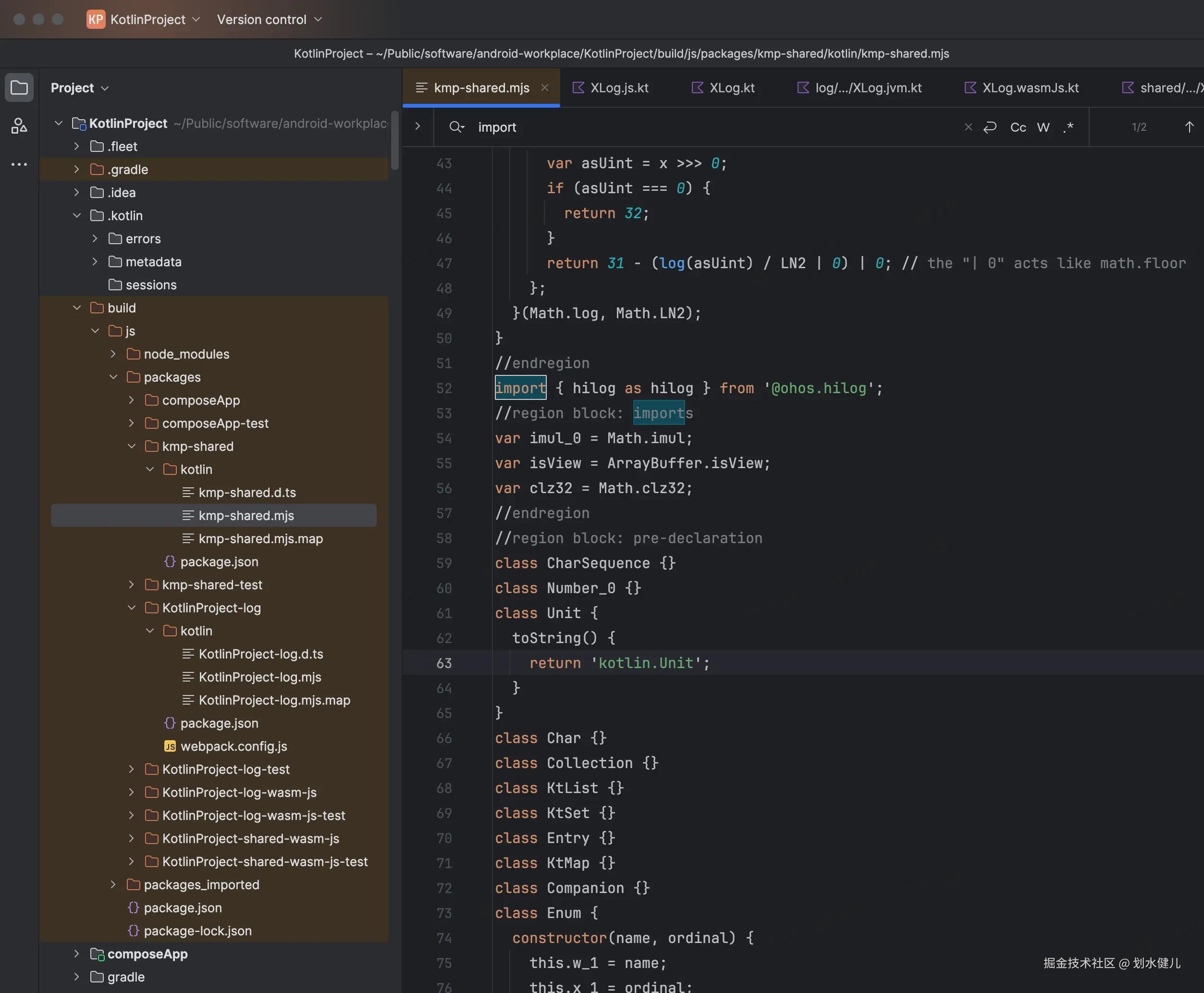Click the KP project badge icon

tap(96, 19)
